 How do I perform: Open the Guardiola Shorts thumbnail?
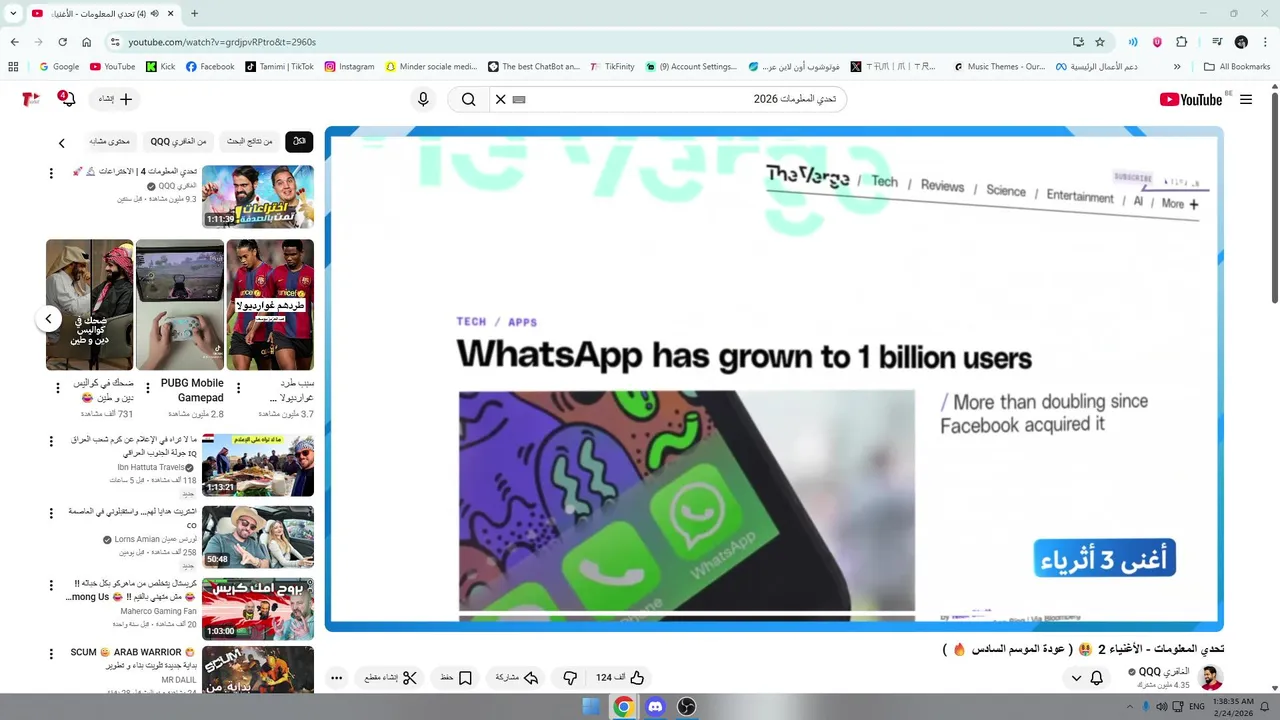pos(270,304)
